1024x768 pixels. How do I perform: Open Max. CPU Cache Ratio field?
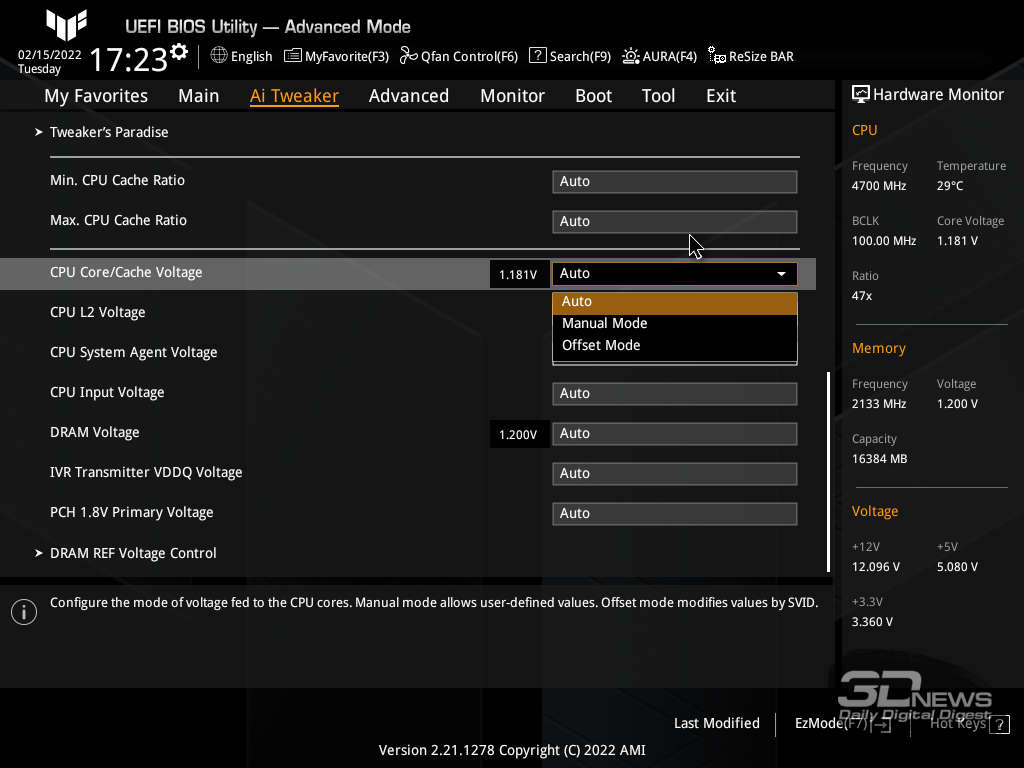pos(675,221)
